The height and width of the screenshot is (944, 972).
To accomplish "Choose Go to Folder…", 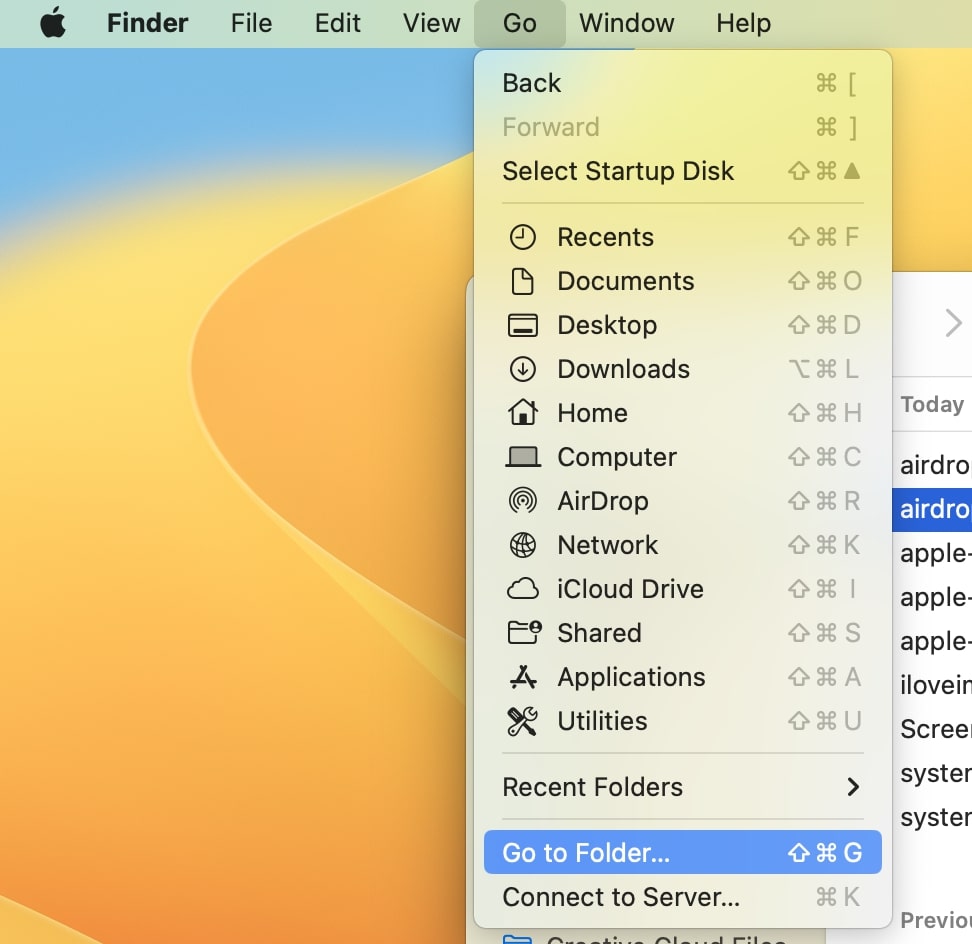I will coord(683,853).
